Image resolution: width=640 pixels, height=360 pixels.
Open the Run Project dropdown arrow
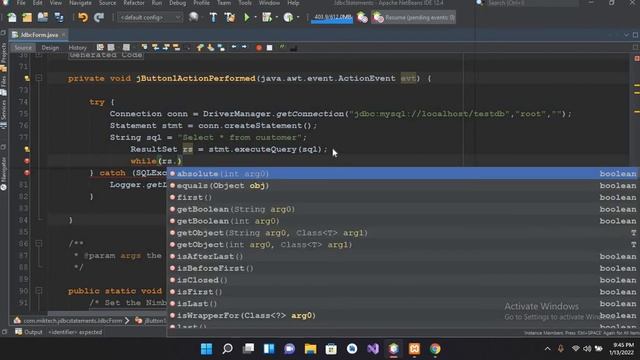point(255,18)
